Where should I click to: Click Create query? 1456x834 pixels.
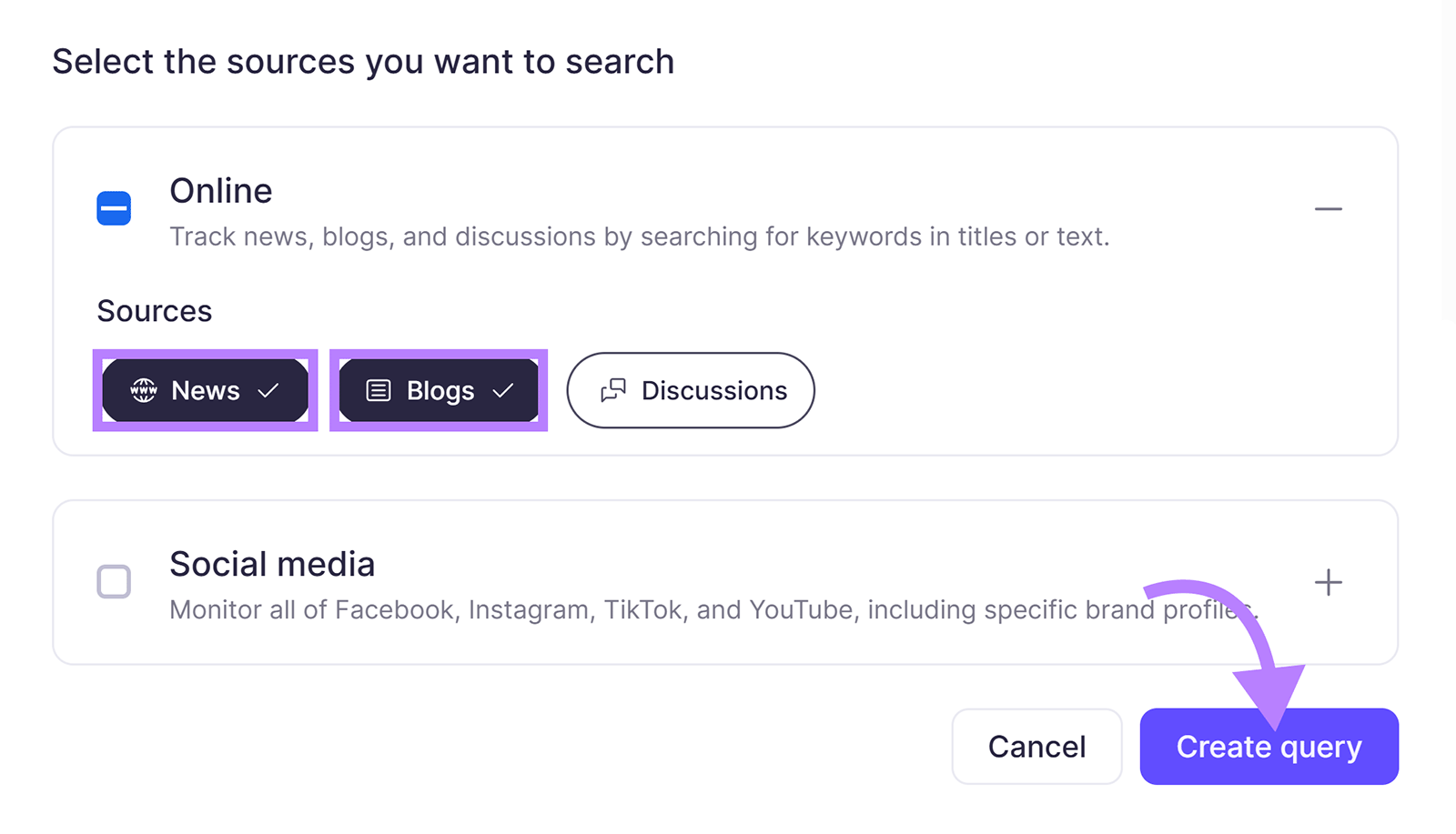tap(1269, 746)
